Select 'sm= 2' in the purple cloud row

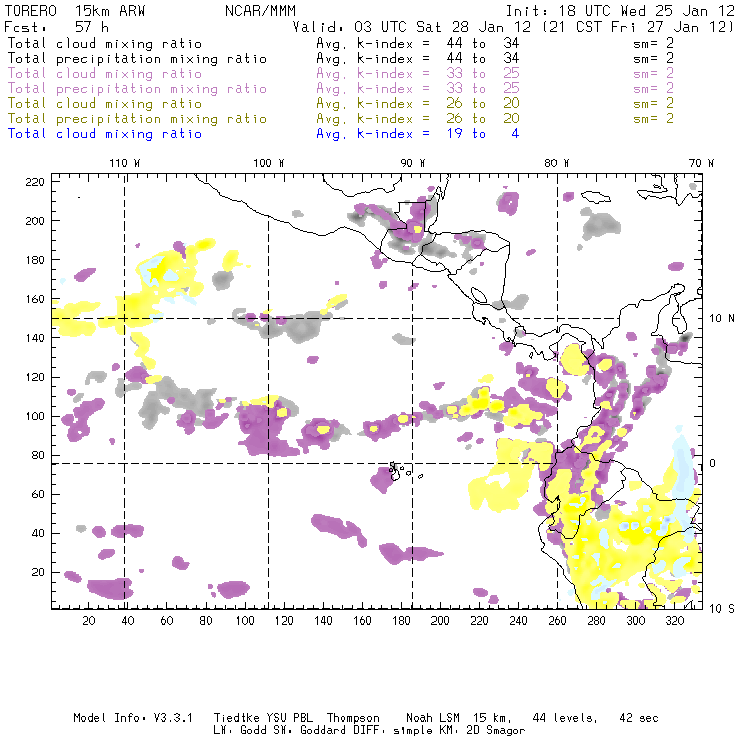pos(653,74)
